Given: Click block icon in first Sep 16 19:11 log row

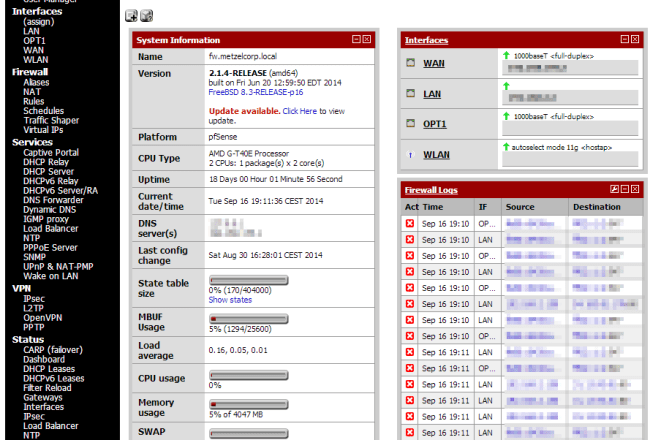Looking at the screenshot, I should tap(410, 352).
